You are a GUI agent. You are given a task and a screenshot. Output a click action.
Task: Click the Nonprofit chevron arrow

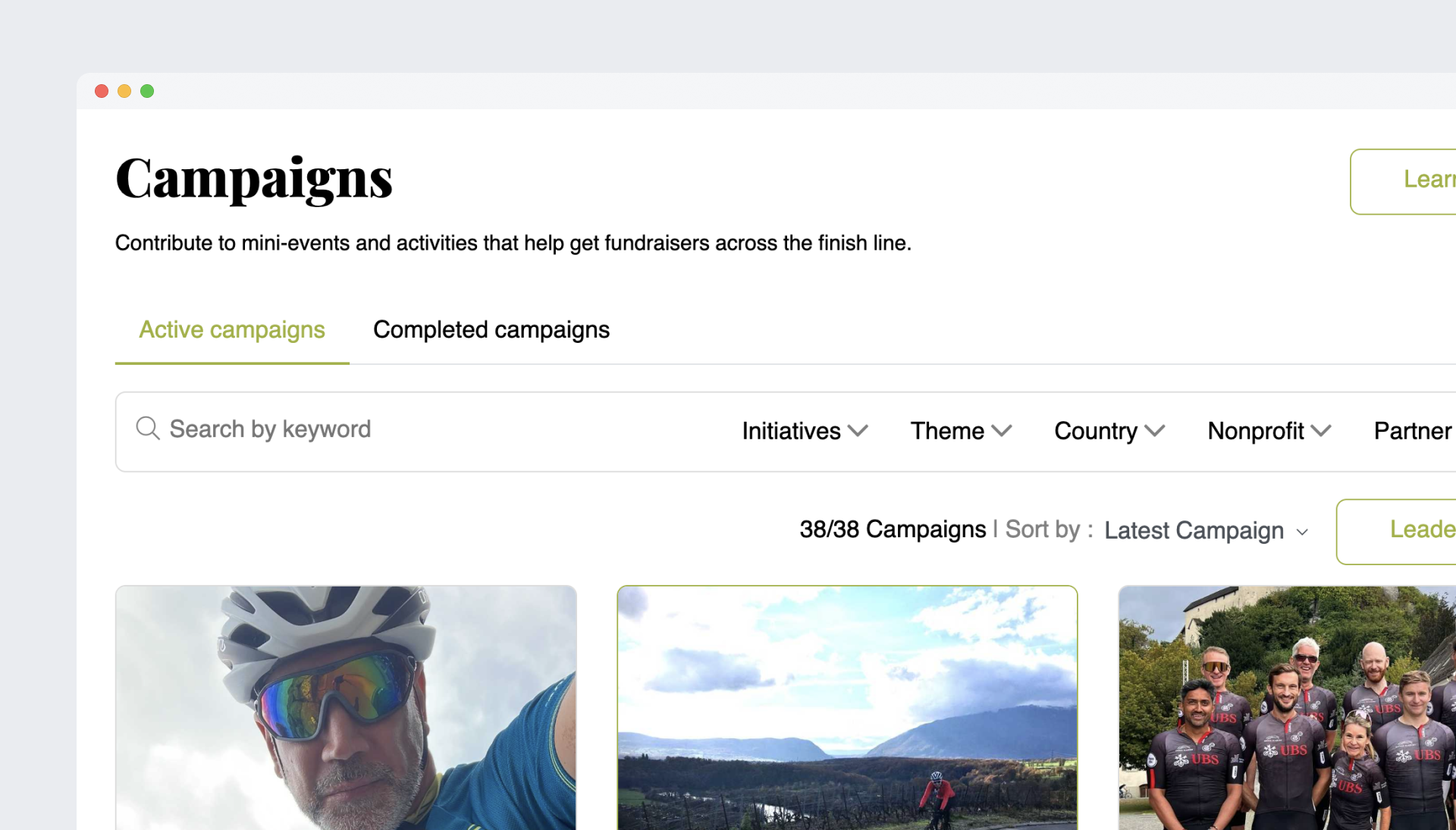coord(1321,431)
